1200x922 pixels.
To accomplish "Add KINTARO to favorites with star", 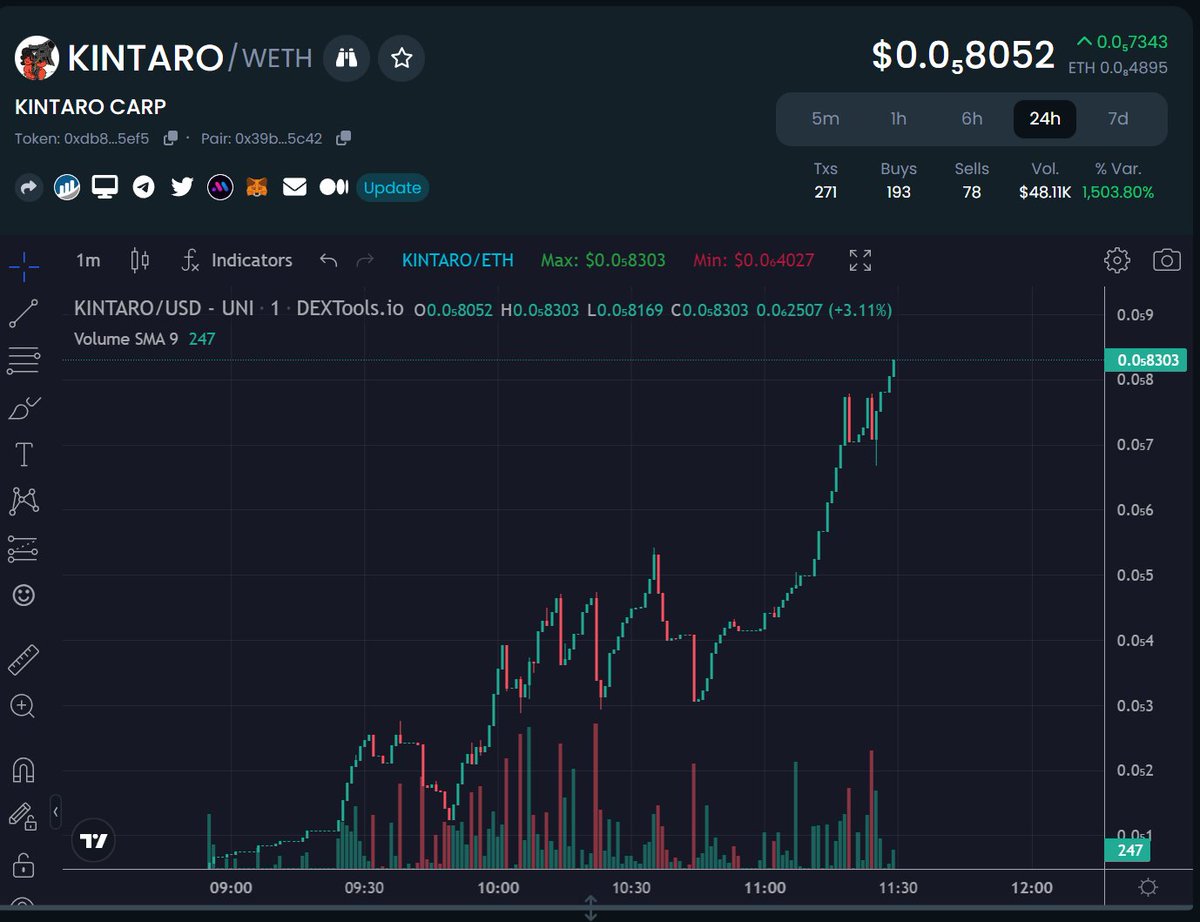I will coord(402,58).
